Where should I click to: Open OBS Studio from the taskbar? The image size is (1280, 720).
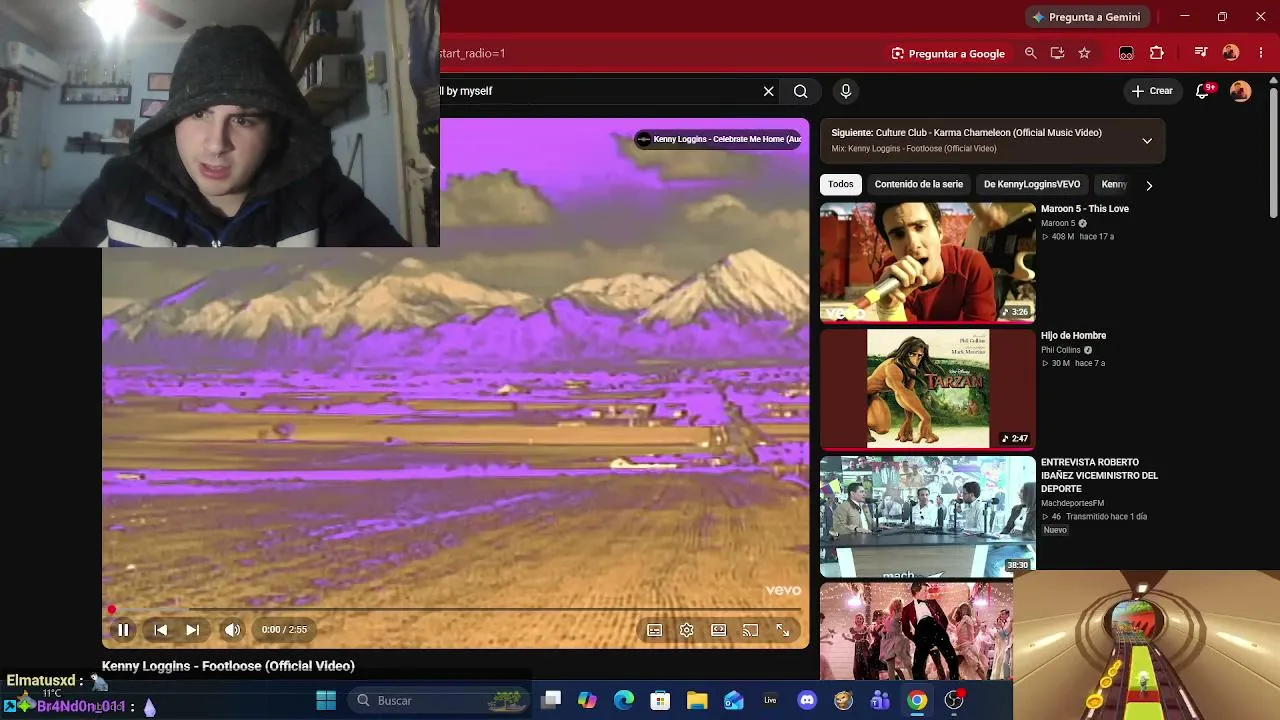click(x=954, y=700)
